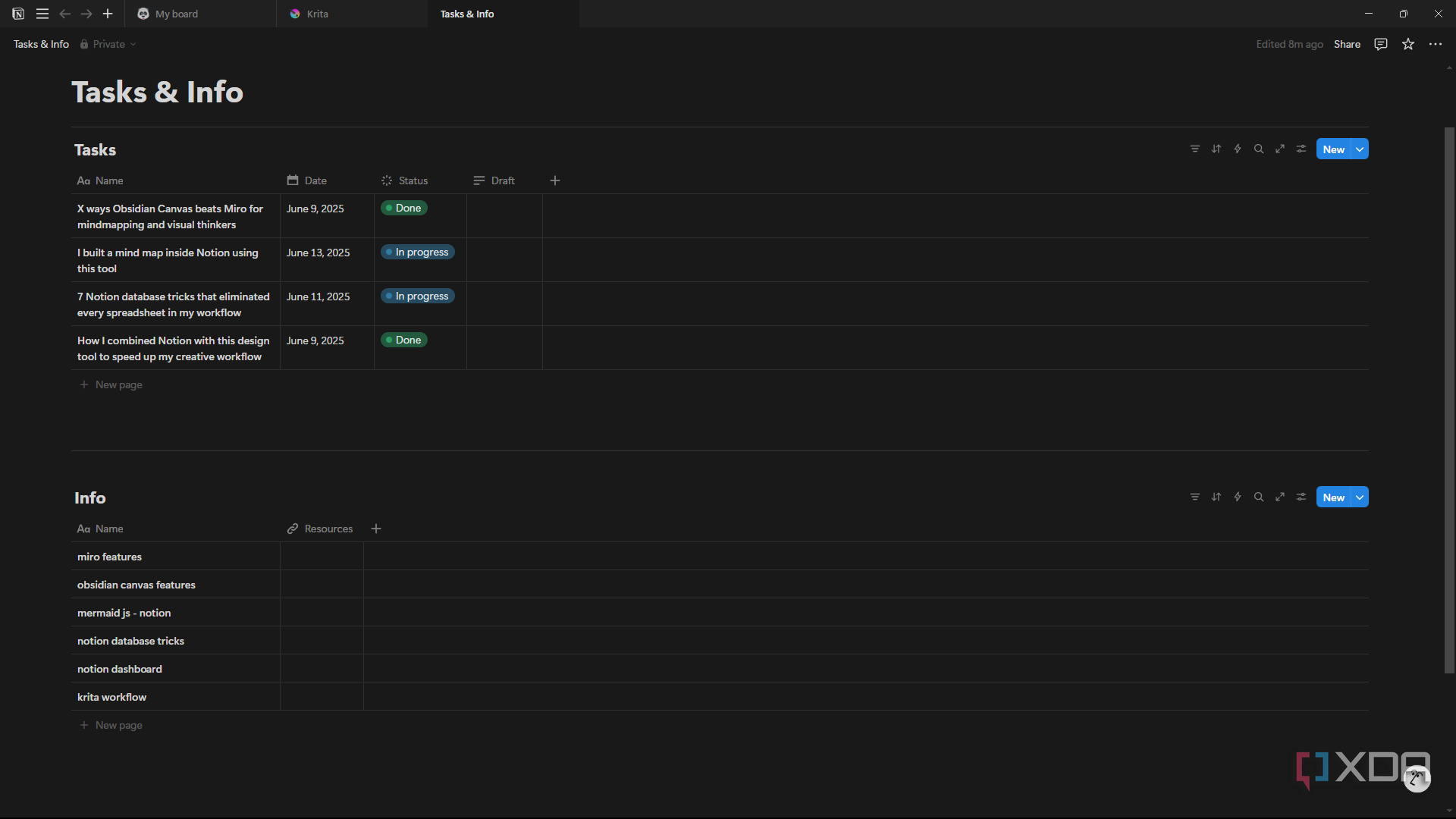
Task: Open a new tab with the plus icon
Action: point(108,14)
